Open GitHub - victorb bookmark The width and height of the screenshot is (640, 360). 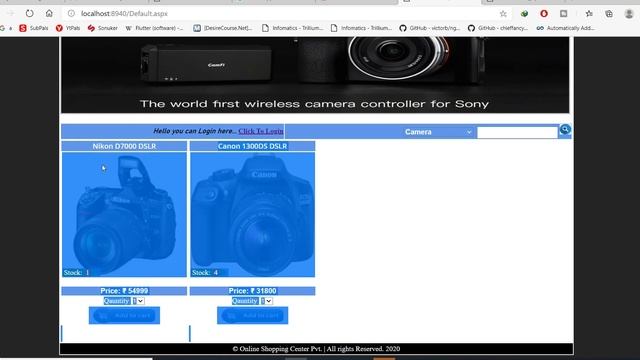coord(429,28)
